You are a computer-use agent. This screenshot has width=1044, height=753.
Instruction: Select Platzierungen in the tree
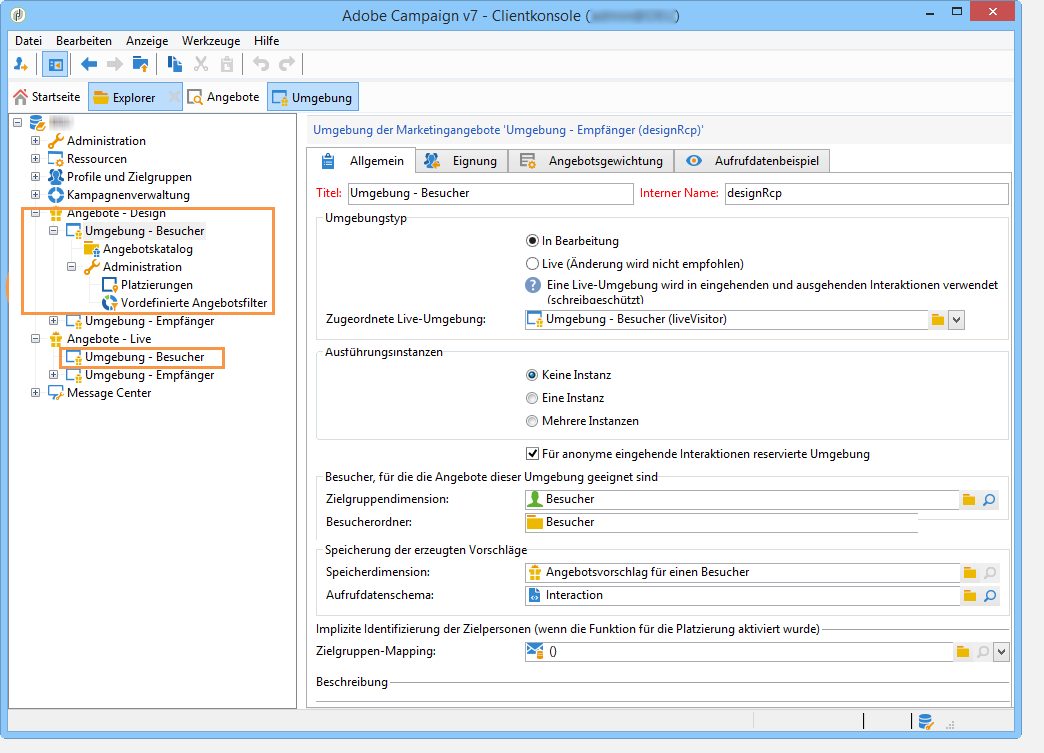pos(156,284)
